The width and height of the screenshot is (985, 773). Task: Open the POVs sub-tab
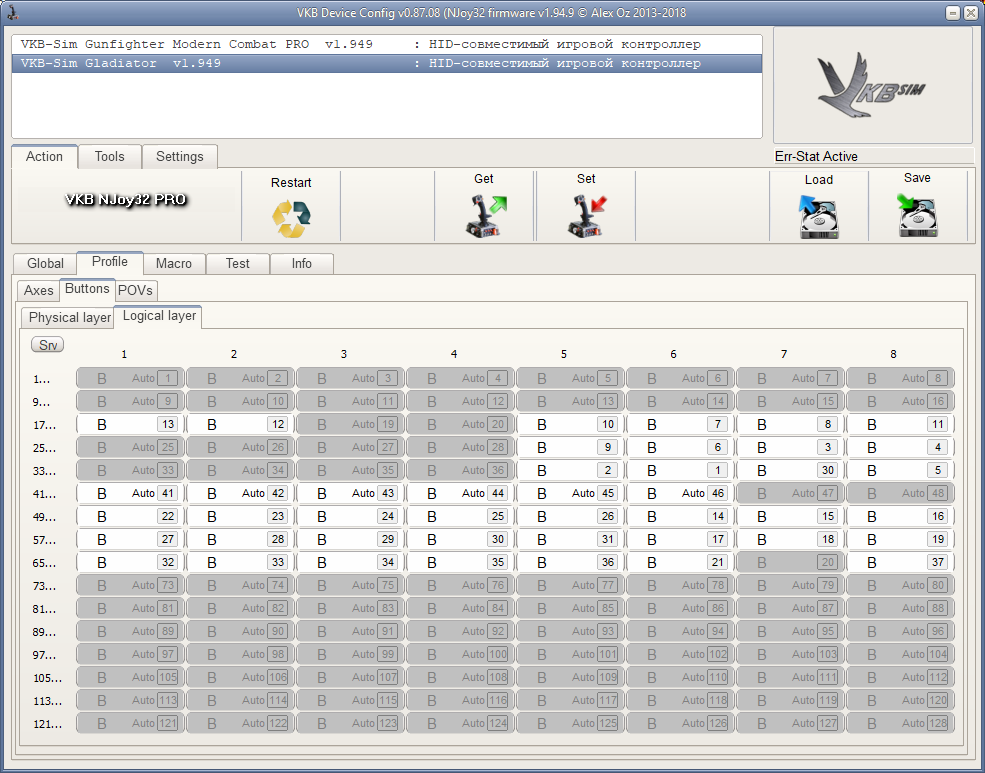click(136, 290)
